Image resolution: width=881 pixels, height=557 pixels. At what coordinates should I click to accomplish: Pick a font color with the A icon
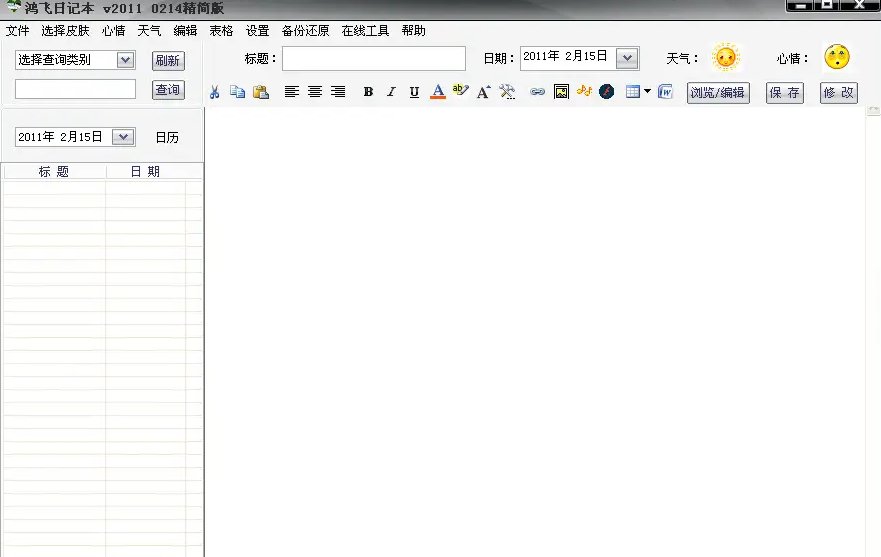point(437,92)
